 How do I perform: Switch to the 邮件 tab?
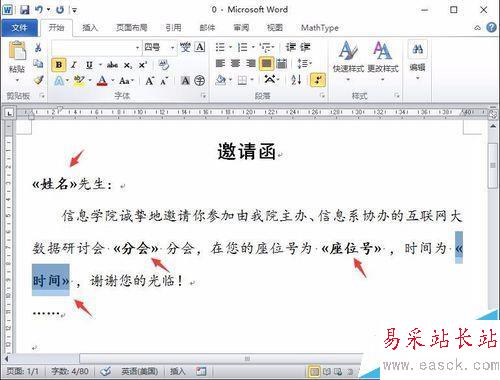coord(207,28)
